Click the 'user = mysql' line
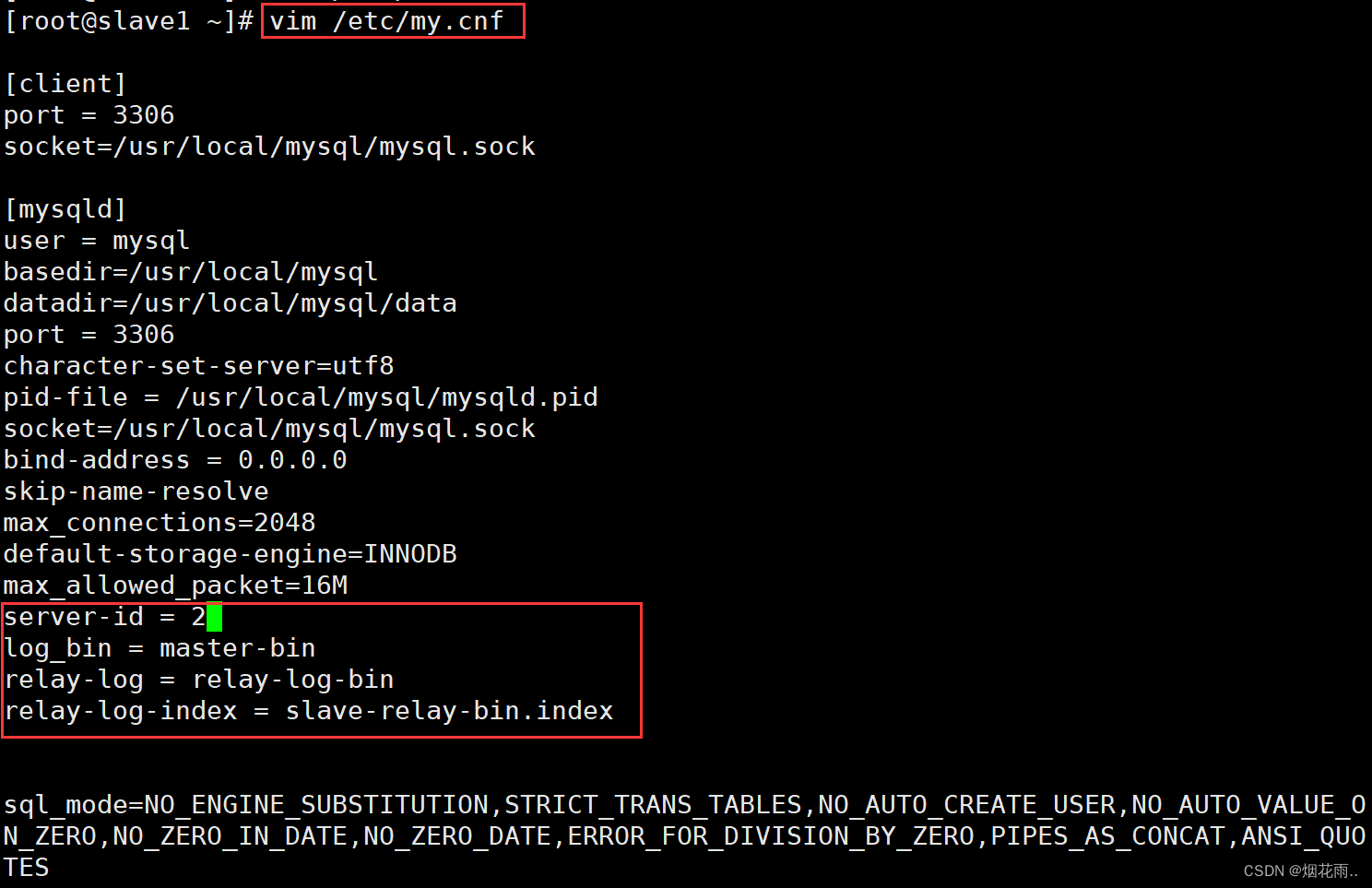 click(97, 241)
